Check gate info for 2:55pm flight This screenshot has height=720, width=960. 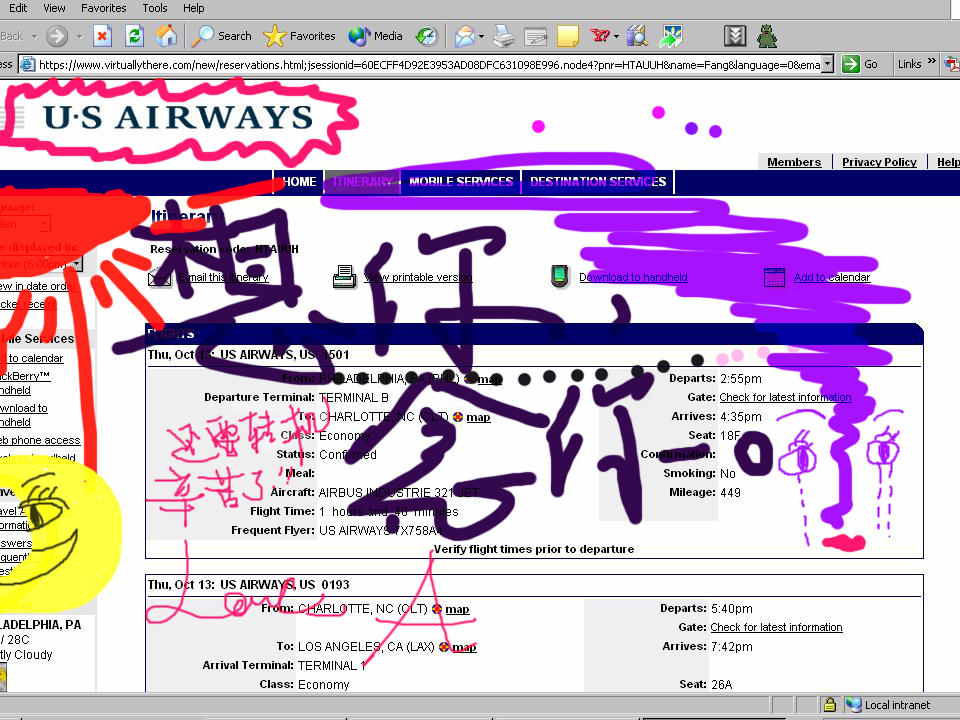click(x=785, y=397)
